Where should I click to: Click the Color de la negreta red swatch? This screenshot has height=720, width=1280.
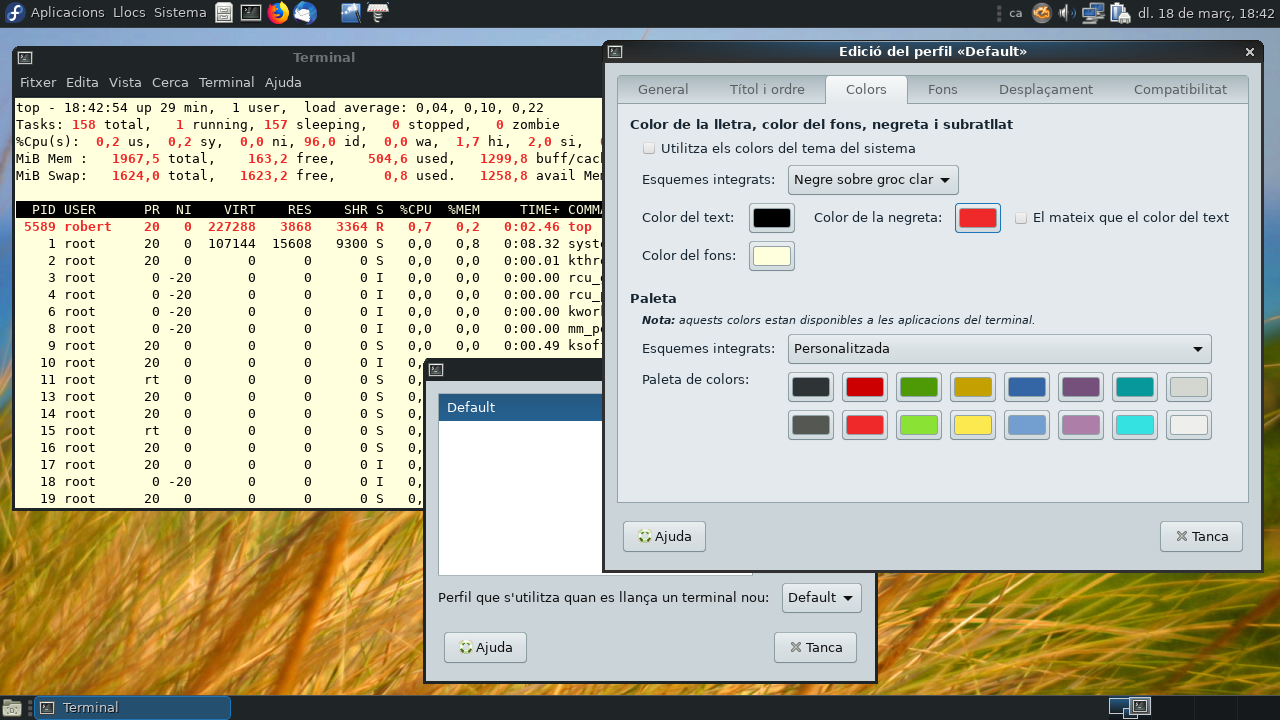977,217
